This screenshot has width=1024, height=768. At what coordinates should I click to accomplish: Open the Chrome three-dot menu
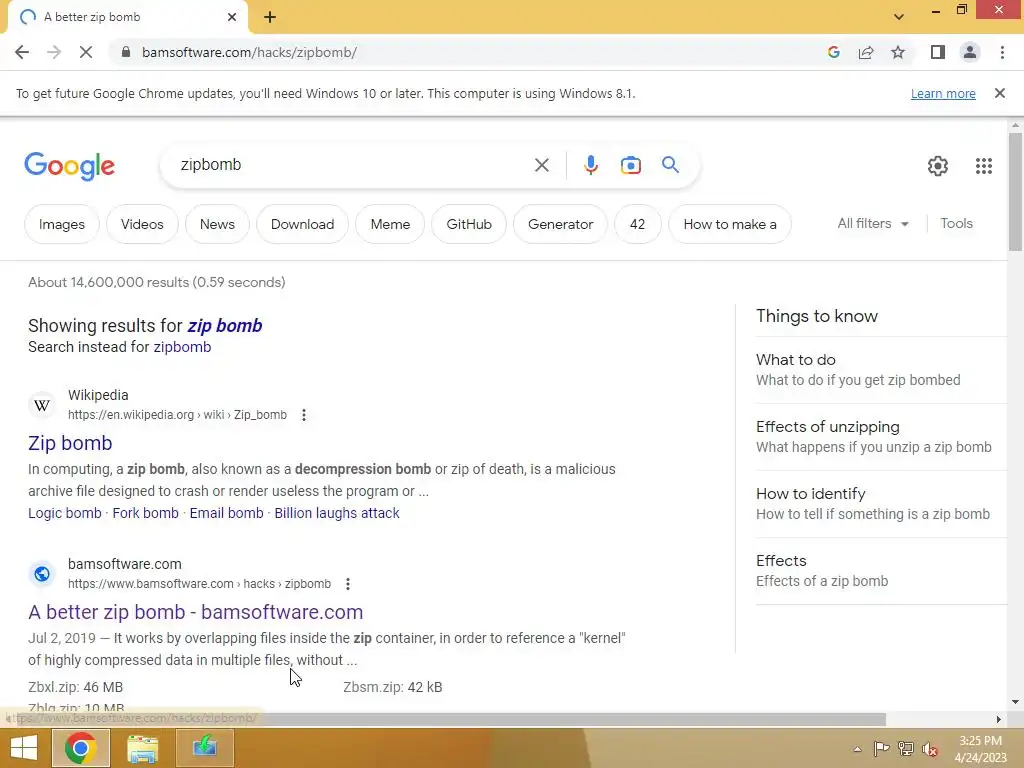click(1002, 52)
